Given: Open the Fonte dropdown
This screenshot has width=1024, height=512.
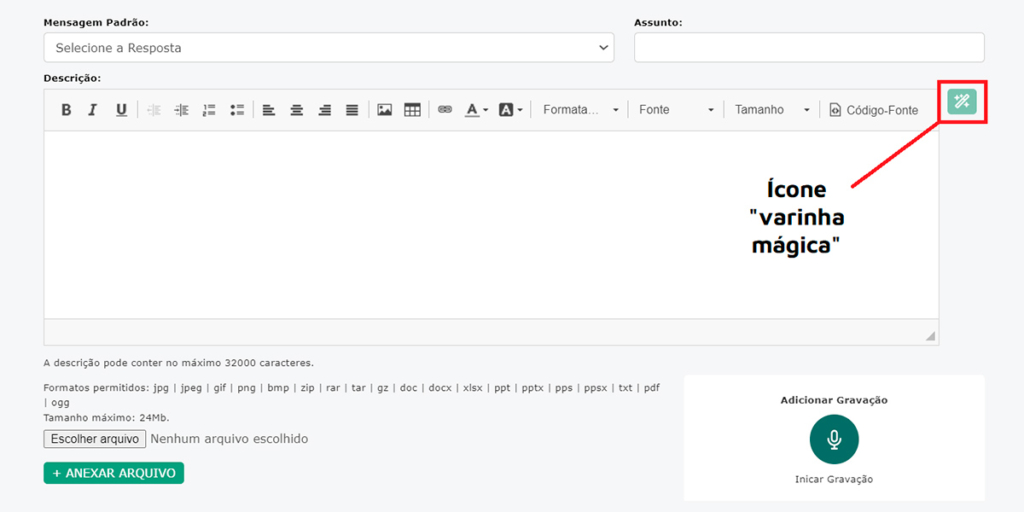Looking at the screenshot, I should click(x=676, y=110).
